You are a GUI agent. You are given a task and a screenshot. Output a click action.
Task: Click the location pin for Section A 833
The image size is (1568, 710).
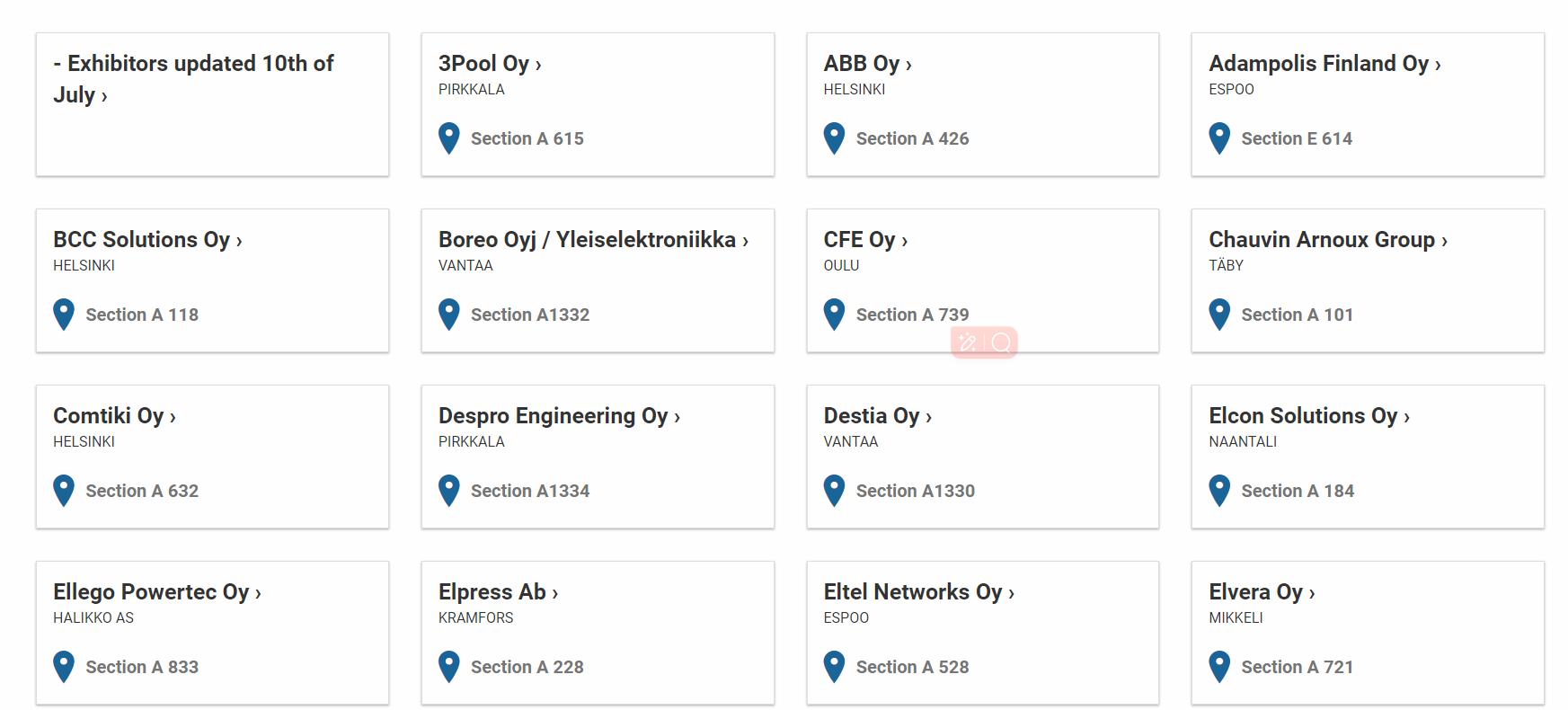coord(64,667)
